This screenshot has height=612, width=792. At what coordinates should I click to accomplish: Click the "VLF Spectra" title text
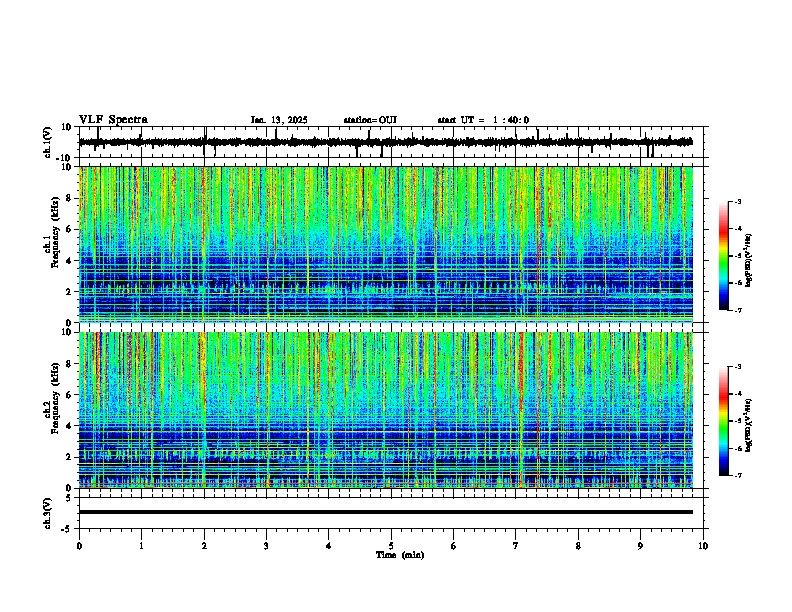click(113, 120)
